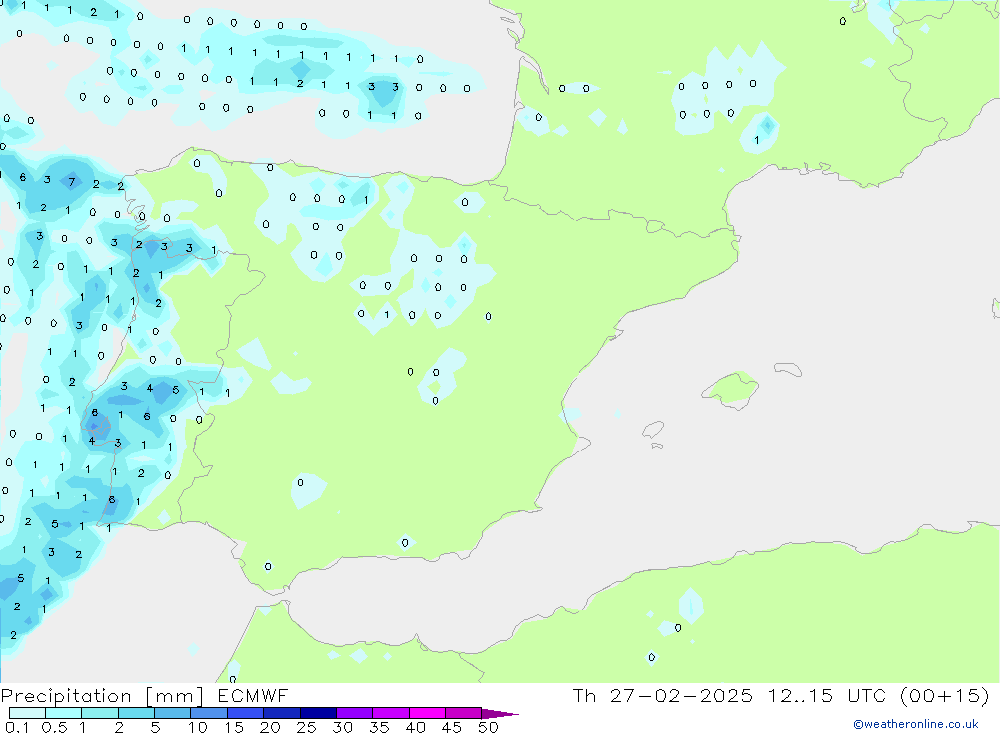Click the legend label '0.1'
The height and width of the screenshot is (733, 1000).
pyautogui.click(x=17, y=727)
